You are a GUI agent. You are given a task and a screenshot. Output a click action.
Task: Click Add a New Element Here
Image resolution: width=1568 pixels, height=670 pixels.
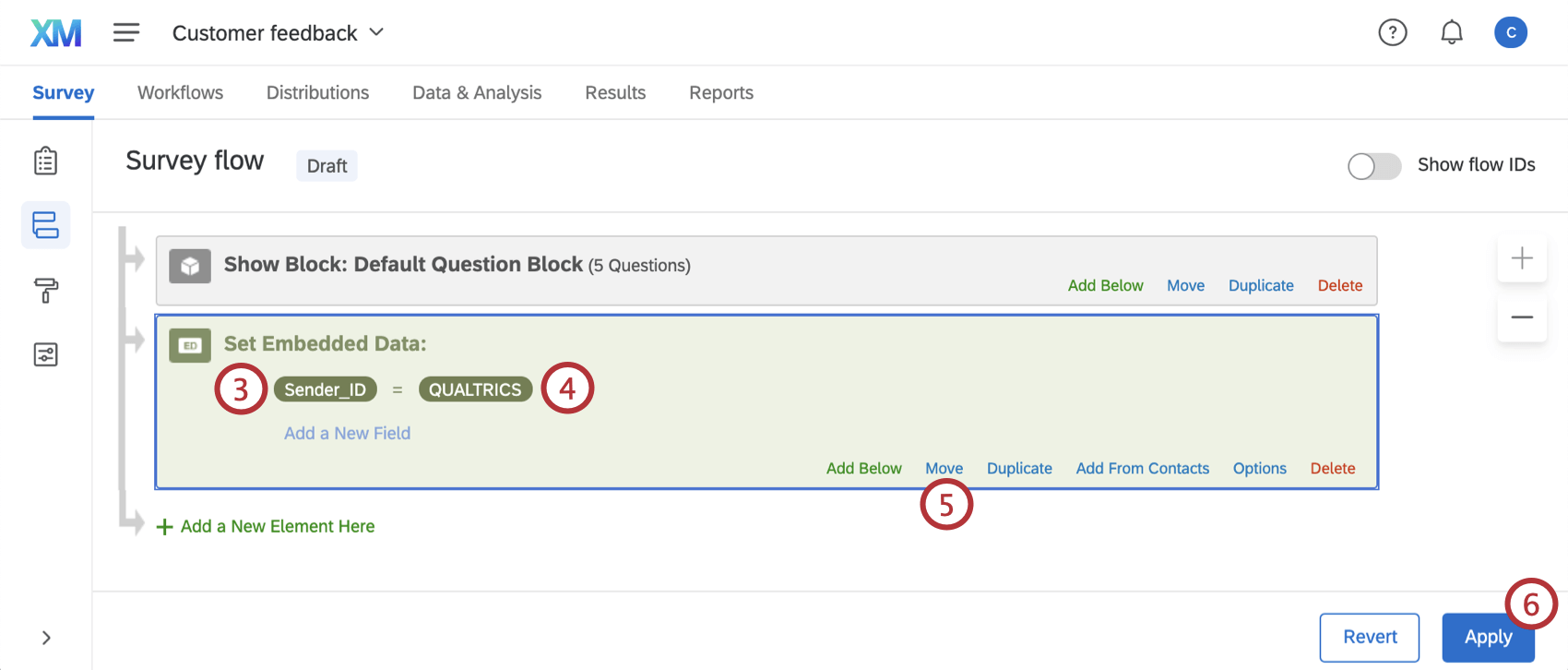(x=277, y=526)
